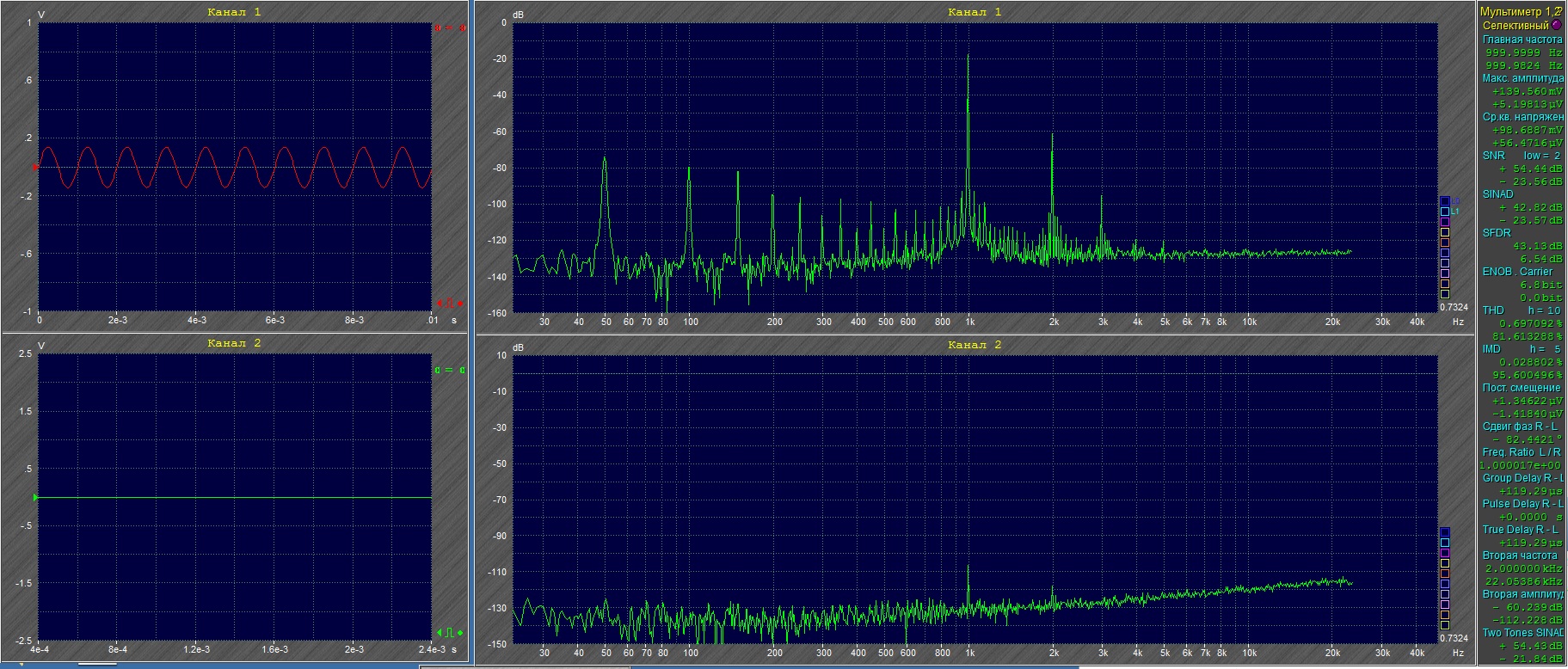1568x669 pixels.
Task: Click the True Delay R - L label
Action: (1520, 529)
